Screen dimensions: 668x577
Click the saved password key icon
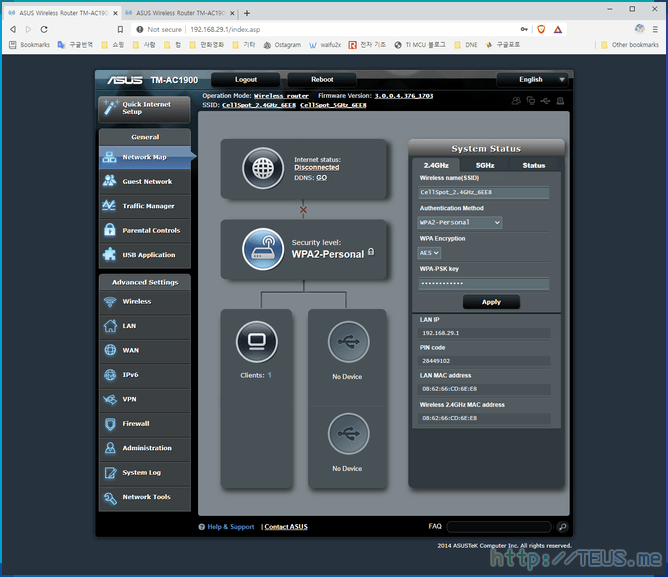[x=524, y=29]
